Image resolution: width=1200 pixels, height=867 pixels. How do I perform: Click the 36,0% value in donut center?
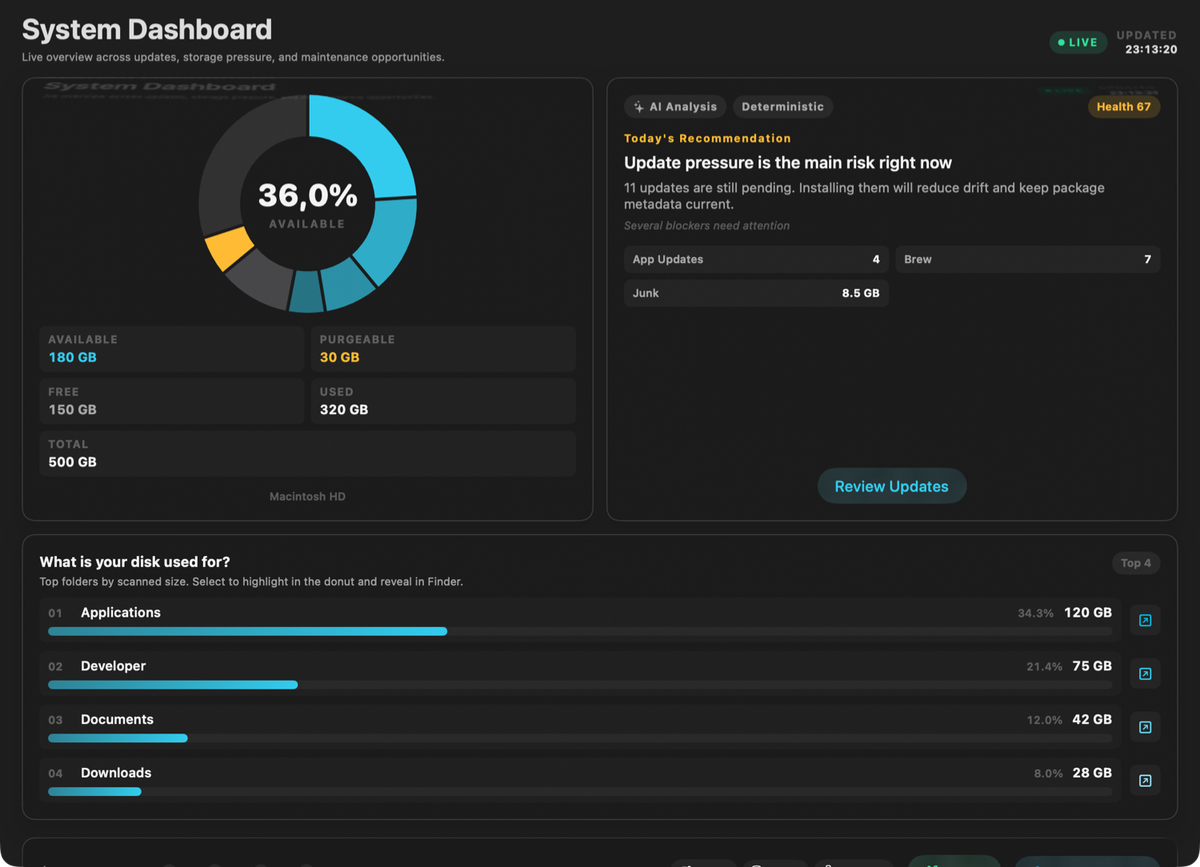click(x=308, y=195)
